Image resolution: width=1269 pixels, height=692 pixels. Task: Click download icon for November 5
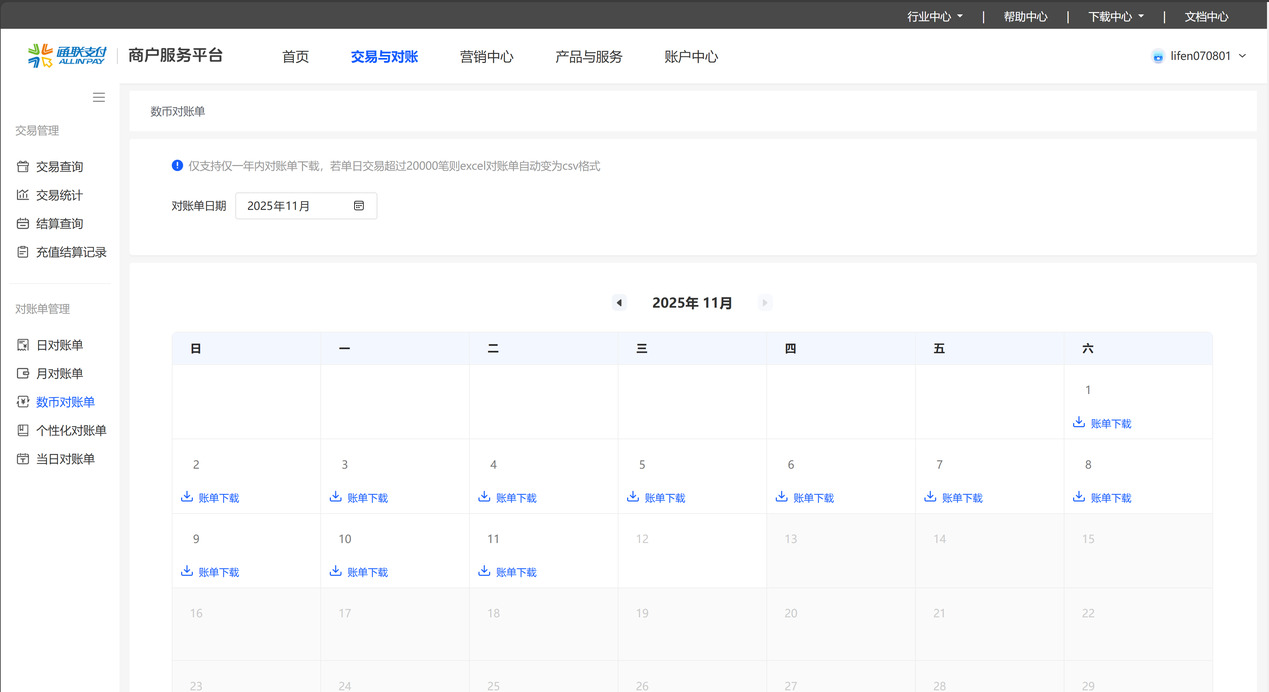[x=633, y=497]
